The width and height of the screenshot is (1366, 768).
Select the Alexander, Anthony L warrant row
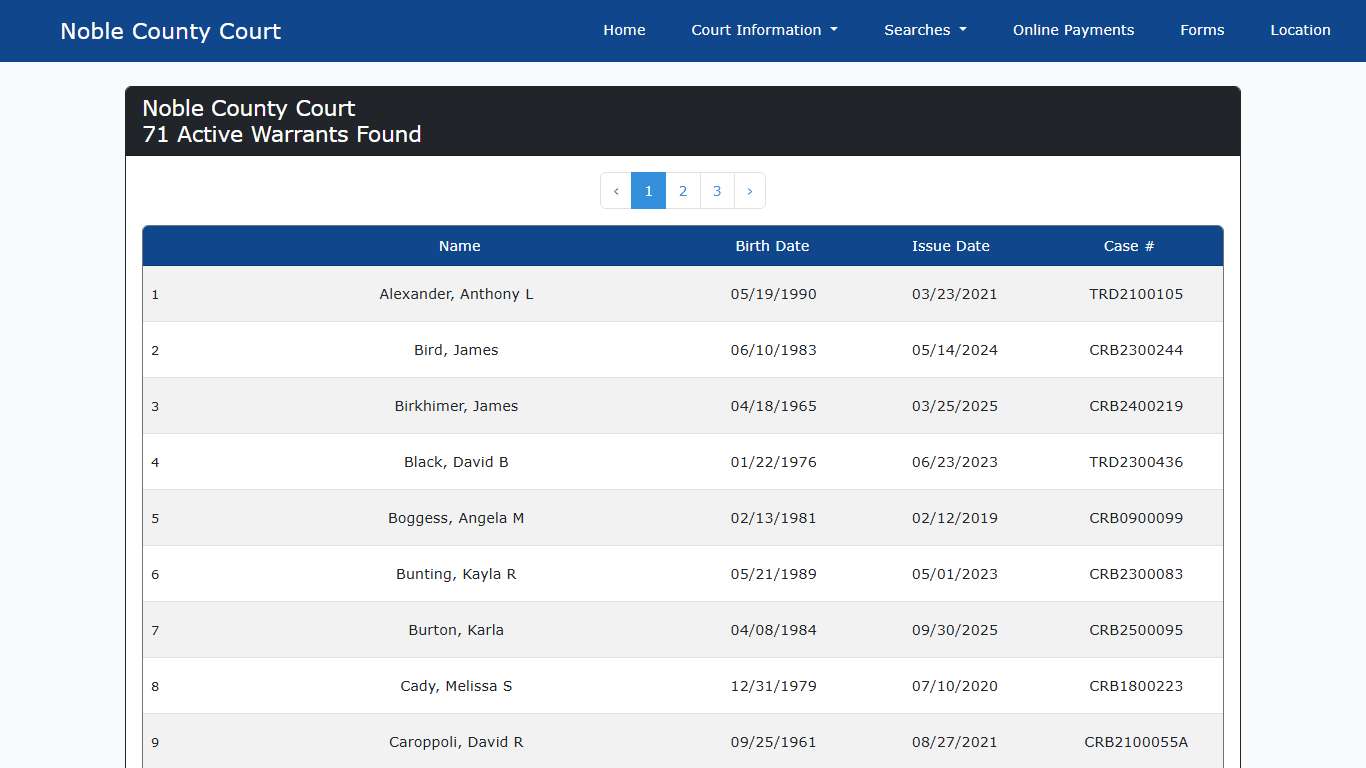pyautogui.click(x=456, y=294)
